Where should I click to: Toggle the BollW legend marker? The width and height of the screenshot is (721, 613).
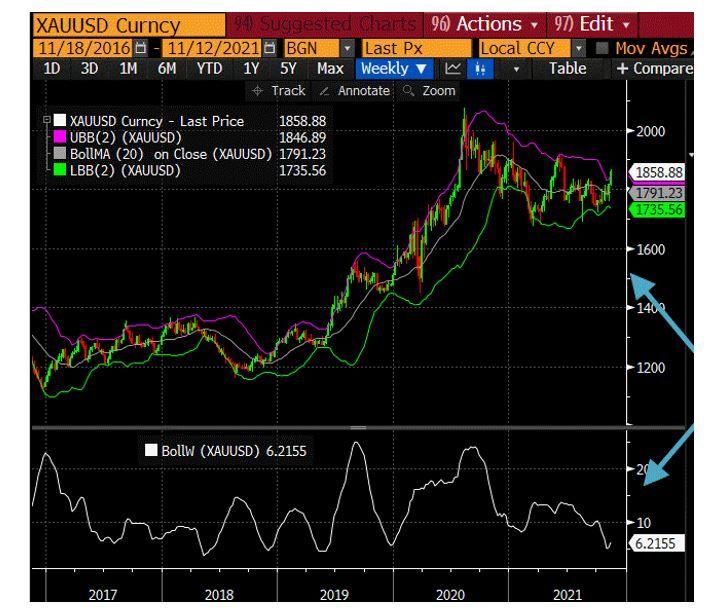click(152, 451)
